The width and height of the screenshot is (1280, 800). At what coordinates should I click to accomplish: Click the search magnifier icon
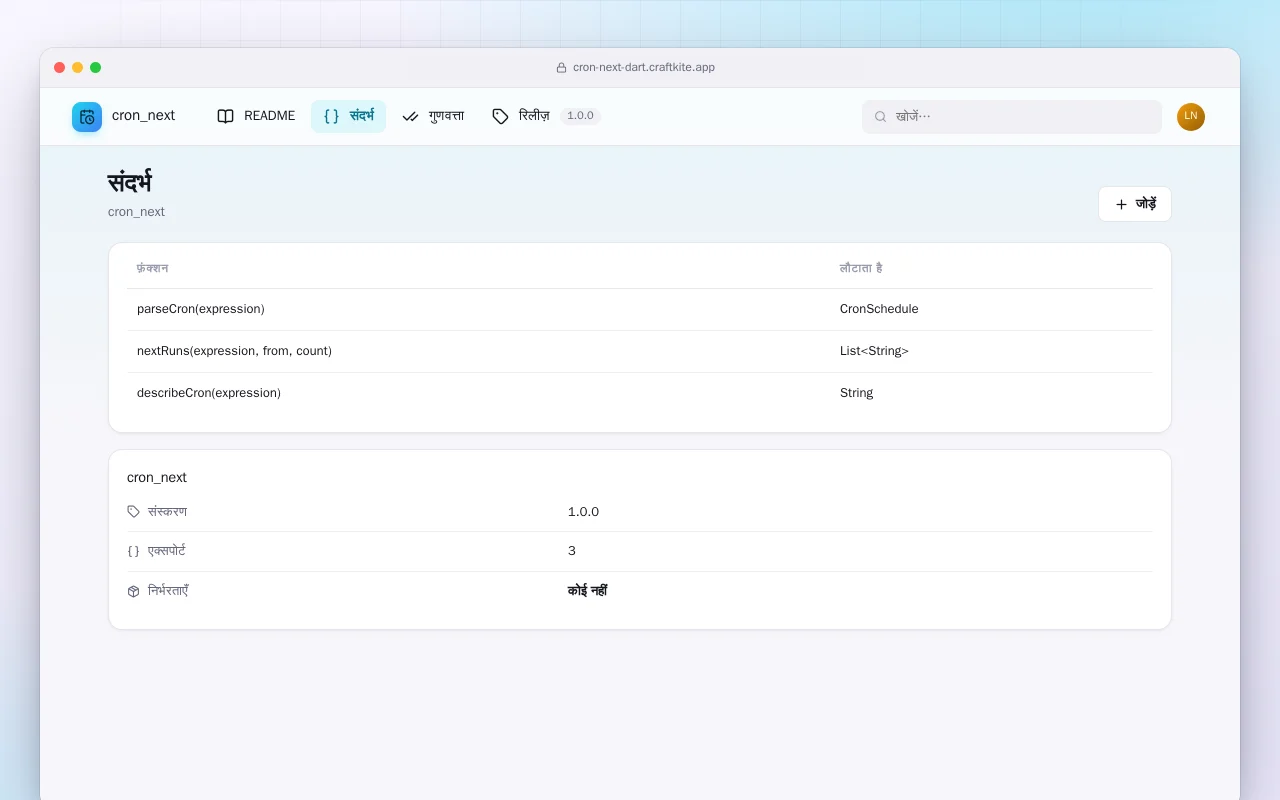pyautogui.click(x=881, y=117)
